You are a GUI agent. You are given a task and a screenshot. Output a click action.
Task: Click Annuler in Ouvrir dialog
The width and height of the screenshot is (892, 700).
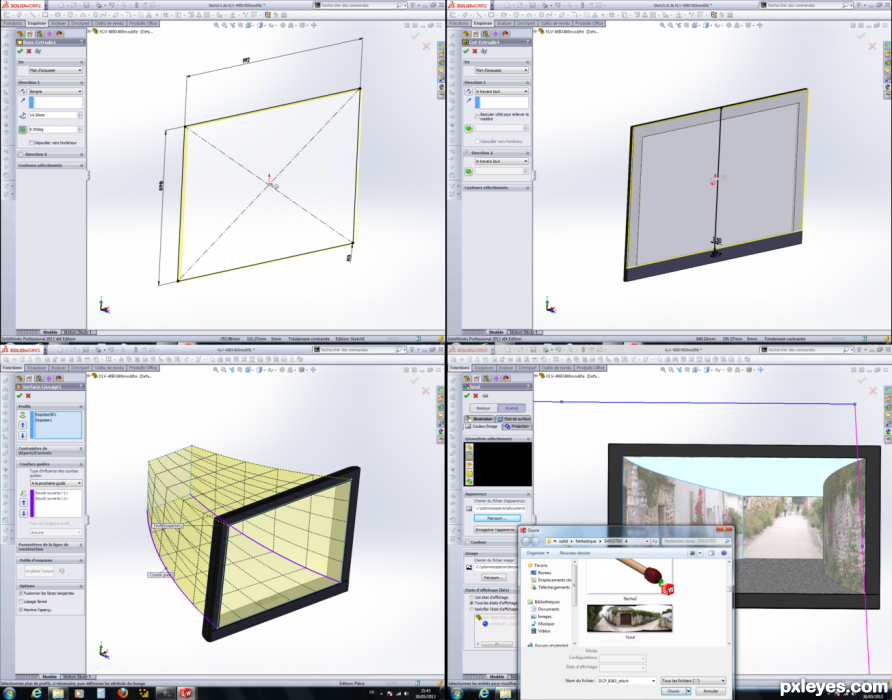tap(711, 691)
